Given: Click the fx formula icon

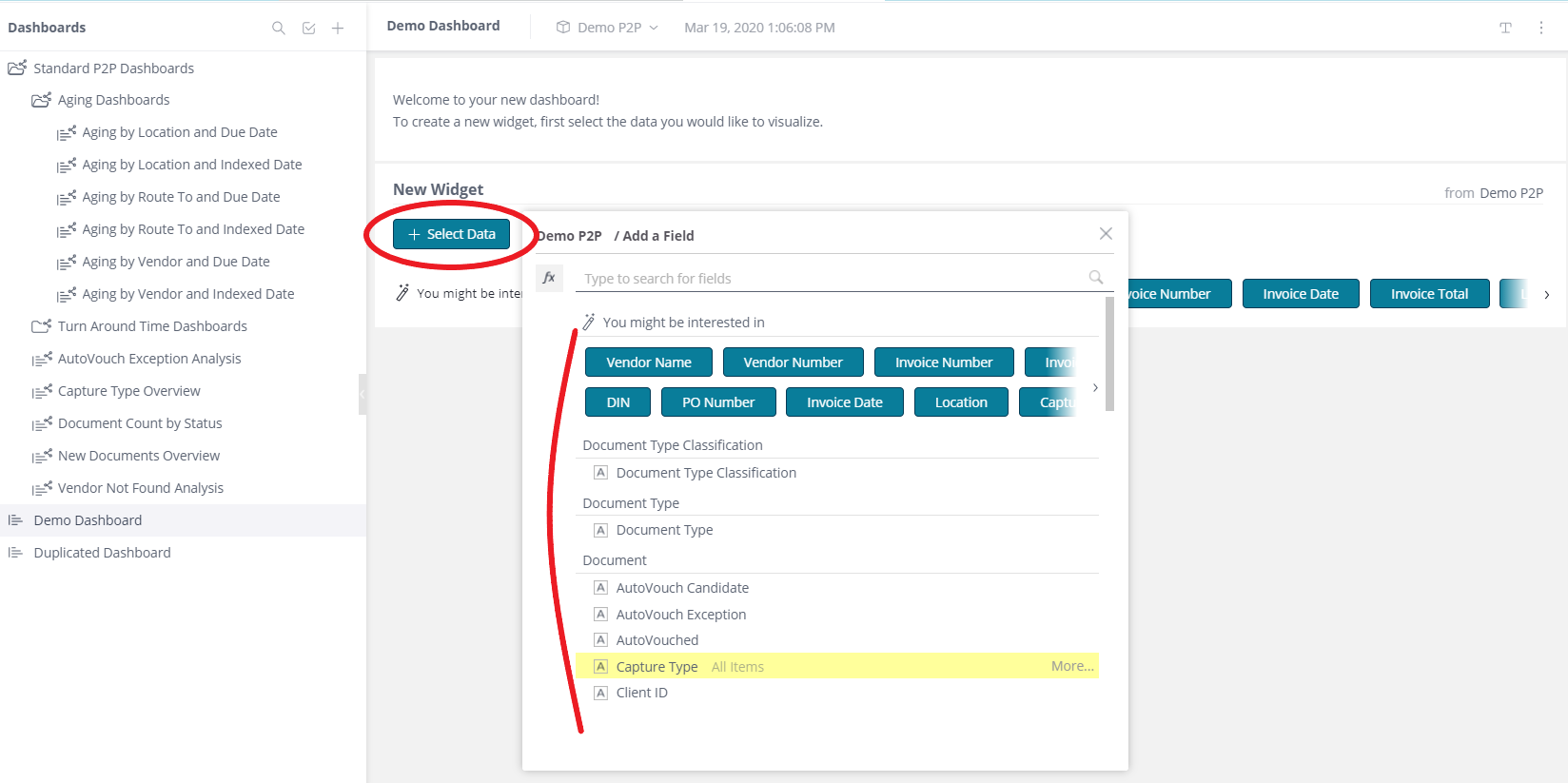Looking at the screenshot, I should (x=549, y=278).
